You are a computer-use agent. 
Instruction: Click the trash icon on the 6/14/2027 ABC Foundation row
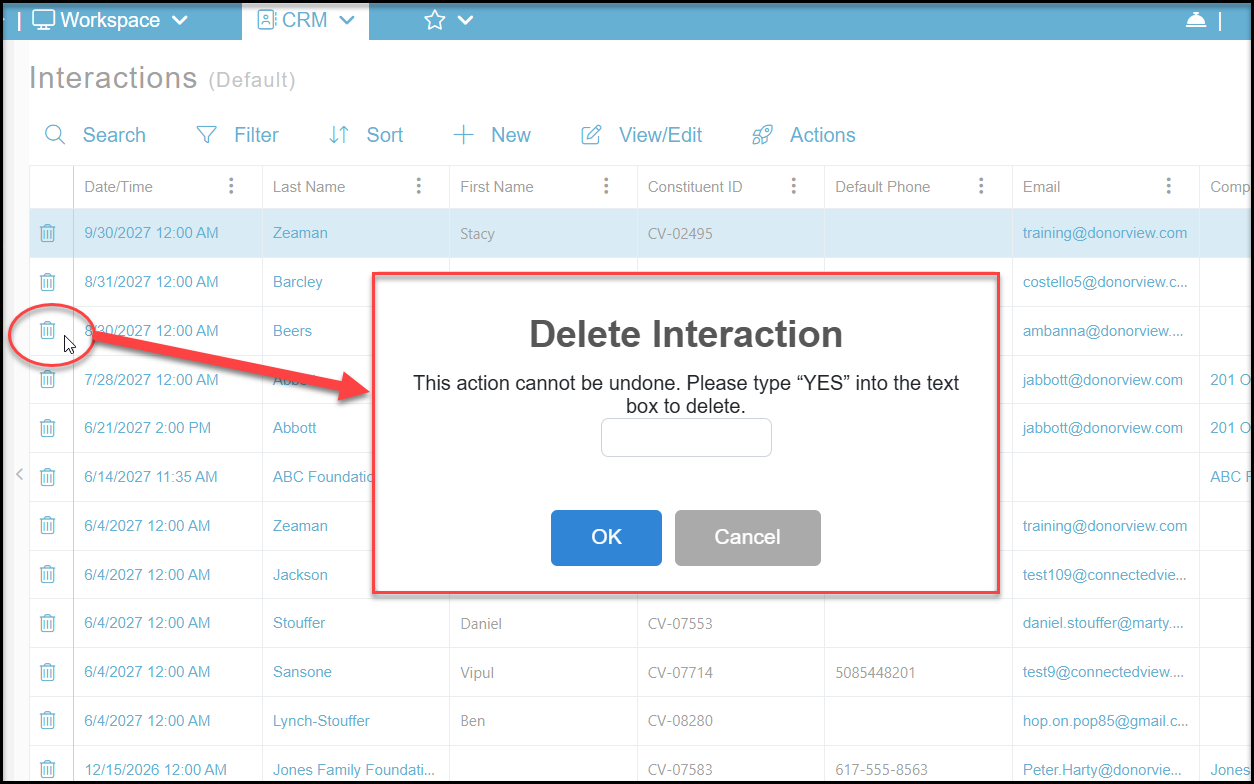[x=47, y=477]
